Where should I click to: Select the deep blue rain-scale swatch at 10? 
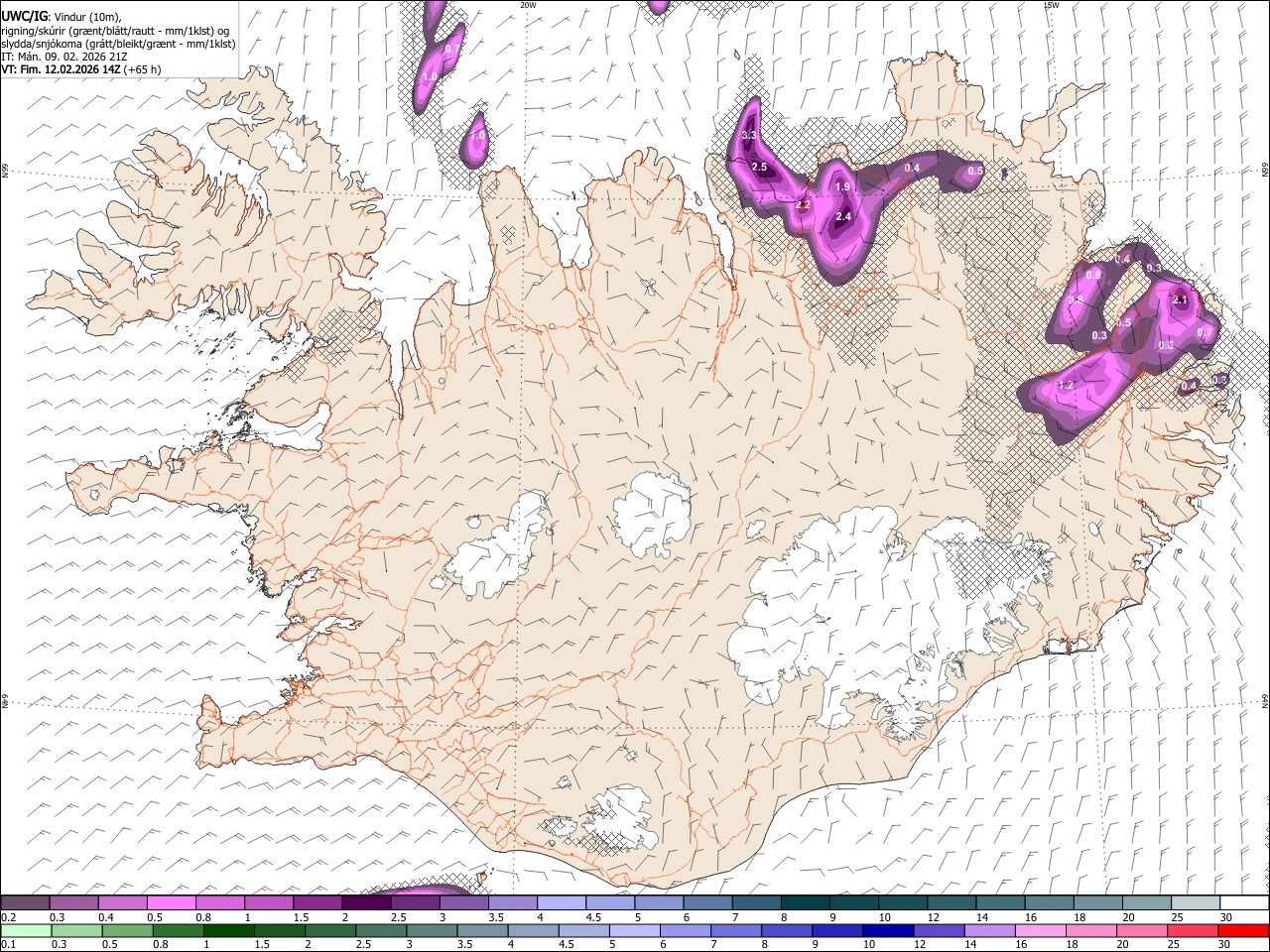coord(888,930)
